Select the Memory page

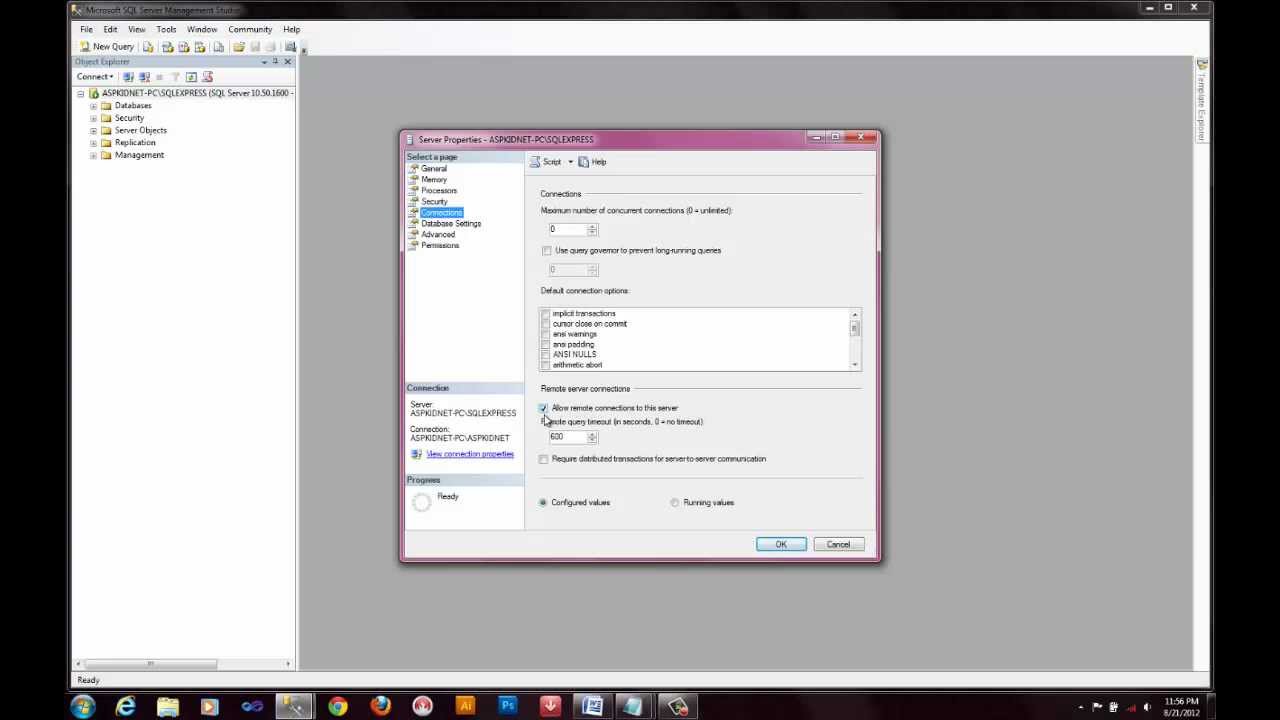point(434,180)
